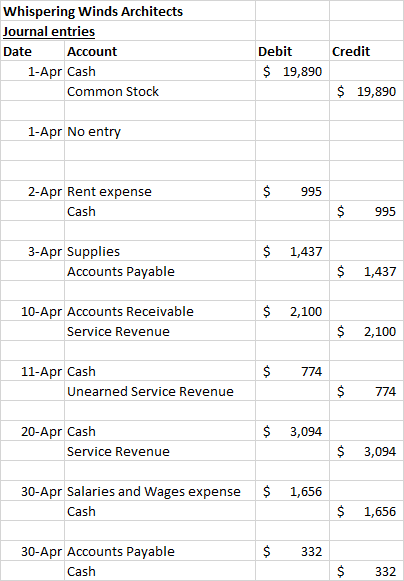Image resolution: width=404 pixels, height=581 pixels.
Task: Click the 19,890 debit amount cell
Action: click(x=292, y=71)
